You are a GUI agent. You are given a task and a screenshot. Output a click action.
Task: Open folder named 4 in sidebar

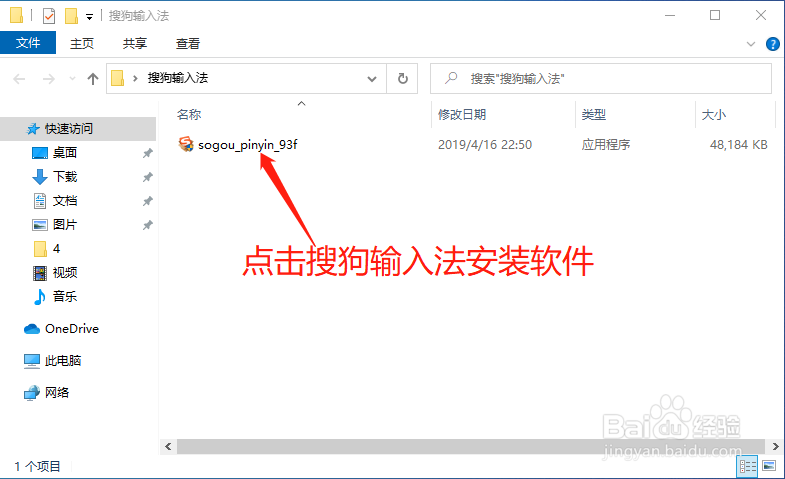pos(56,249)
